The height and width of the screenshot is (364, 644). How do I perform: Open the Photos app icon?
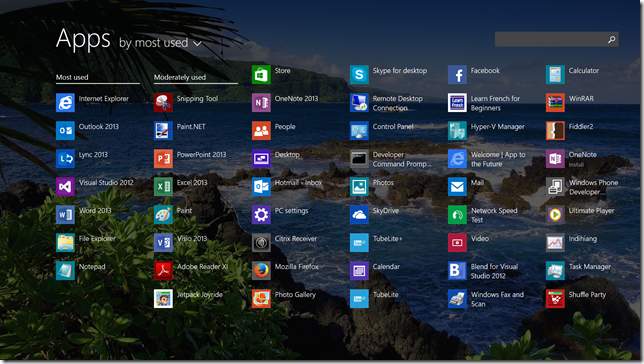[x=359, y=187]
